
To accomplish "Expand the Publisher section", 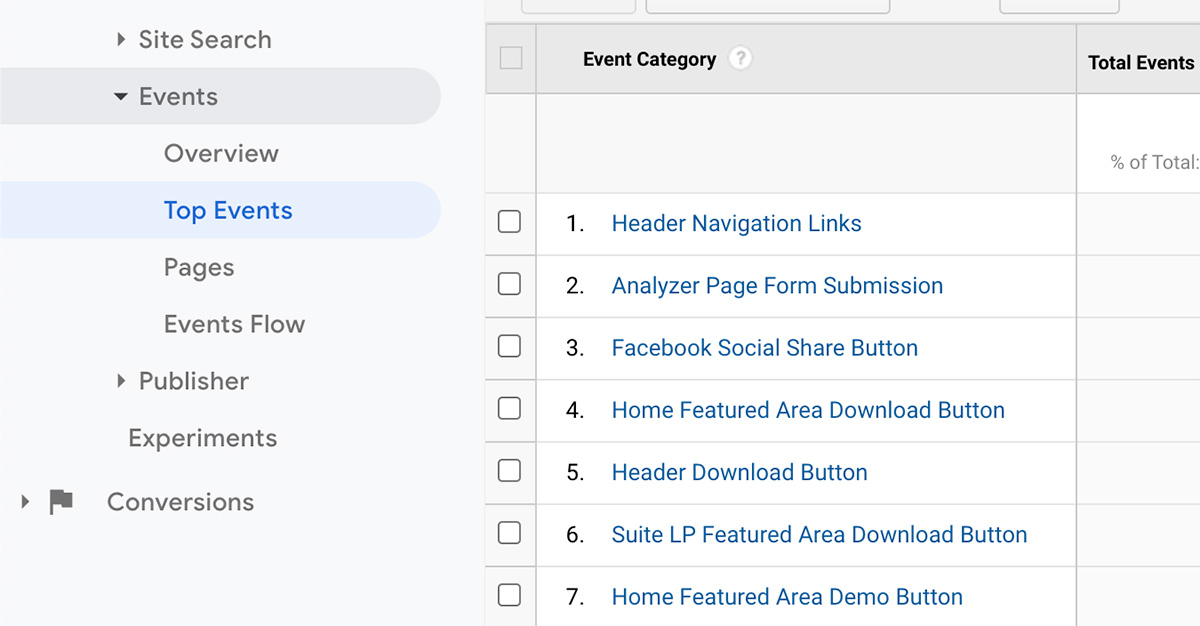I will point(121,381).
